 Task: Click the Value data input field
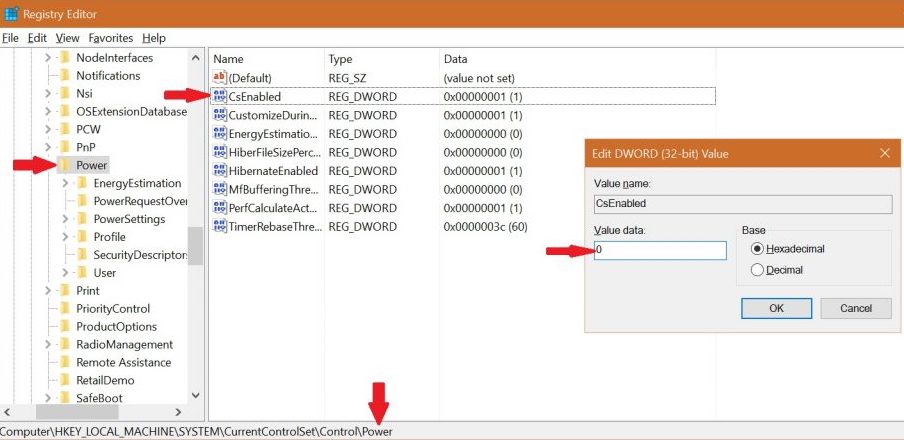pos(660,250)
